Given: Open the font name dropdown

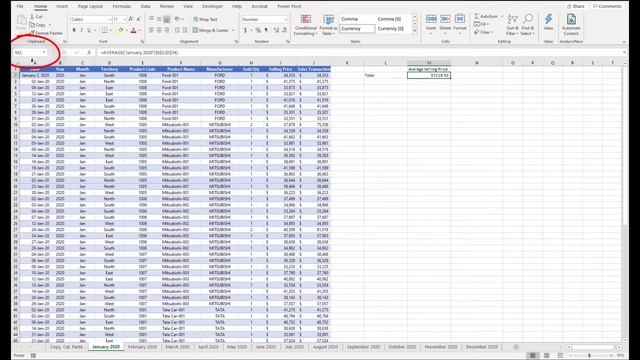Looking at the screenshot, I should point(109,19).
